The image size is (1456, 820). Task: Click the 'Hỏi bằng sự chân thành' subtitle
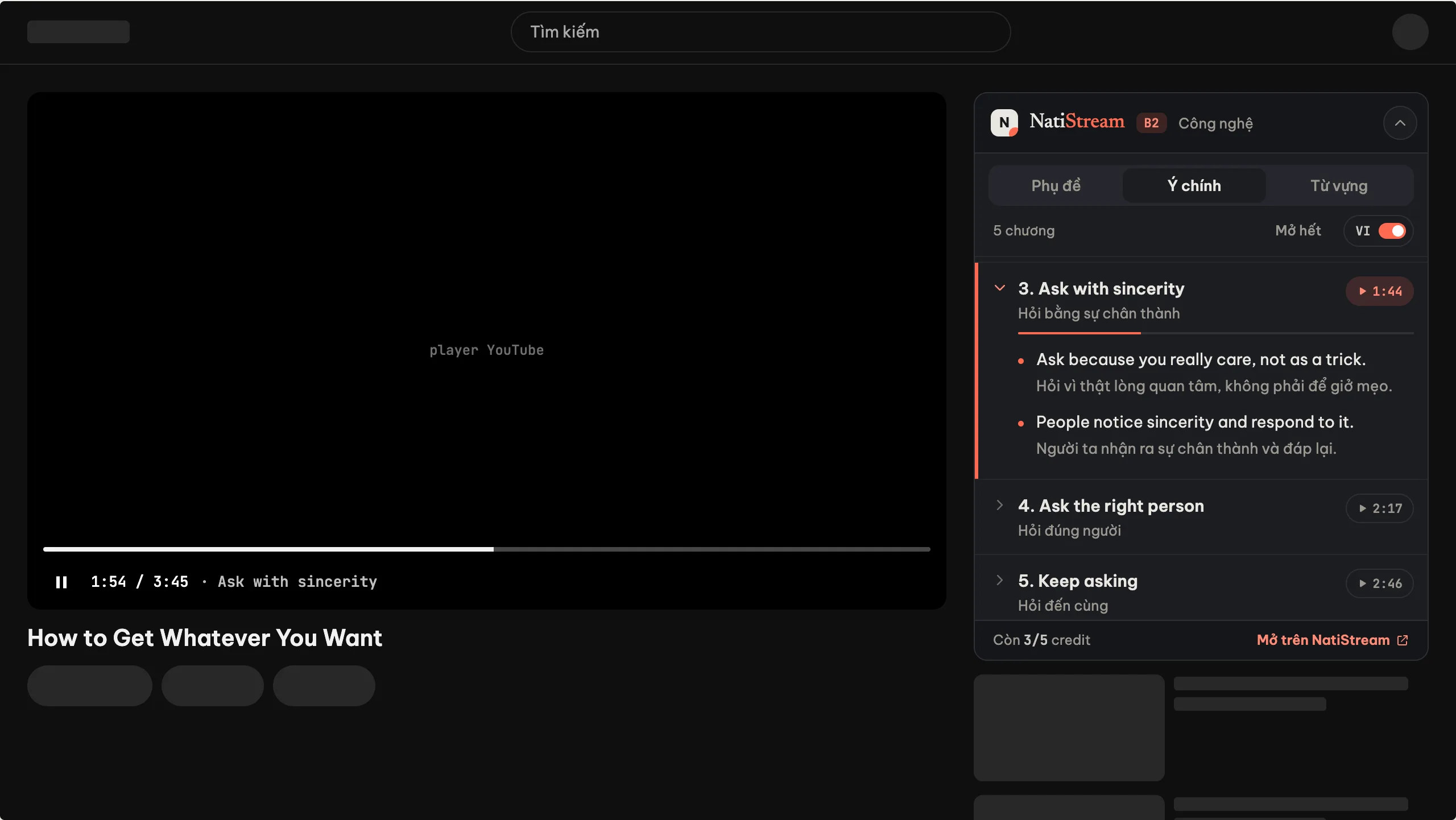[1099, 313]
